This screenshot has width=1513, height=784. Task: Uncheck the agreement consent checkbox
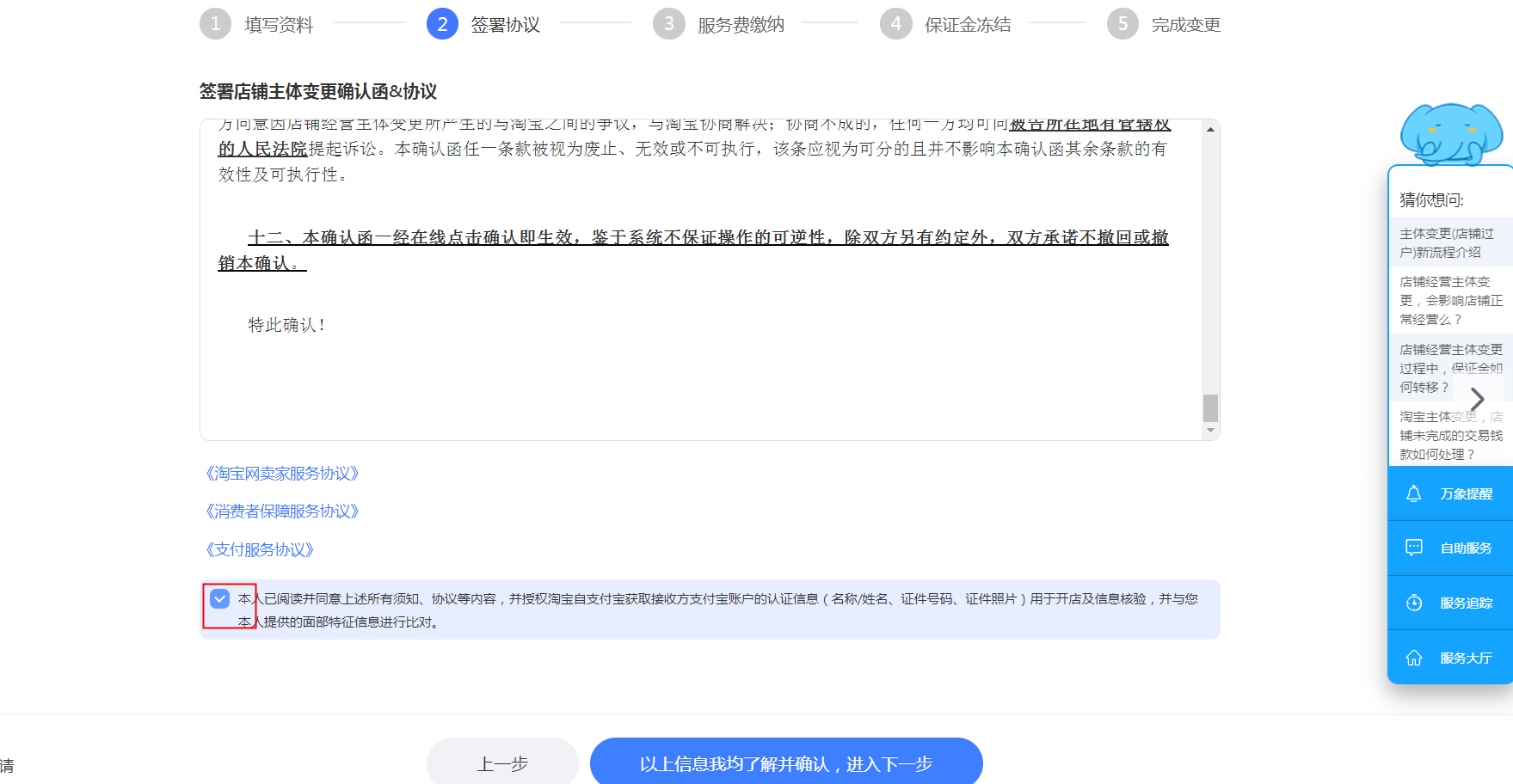click(x=220, y=598)
